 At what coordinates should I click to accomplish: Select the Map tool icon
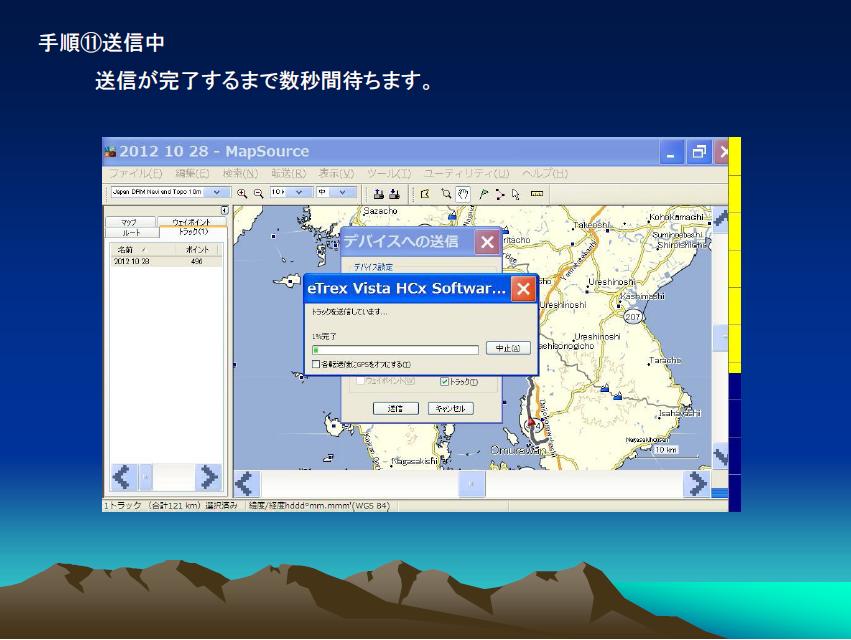pos(425,193)
